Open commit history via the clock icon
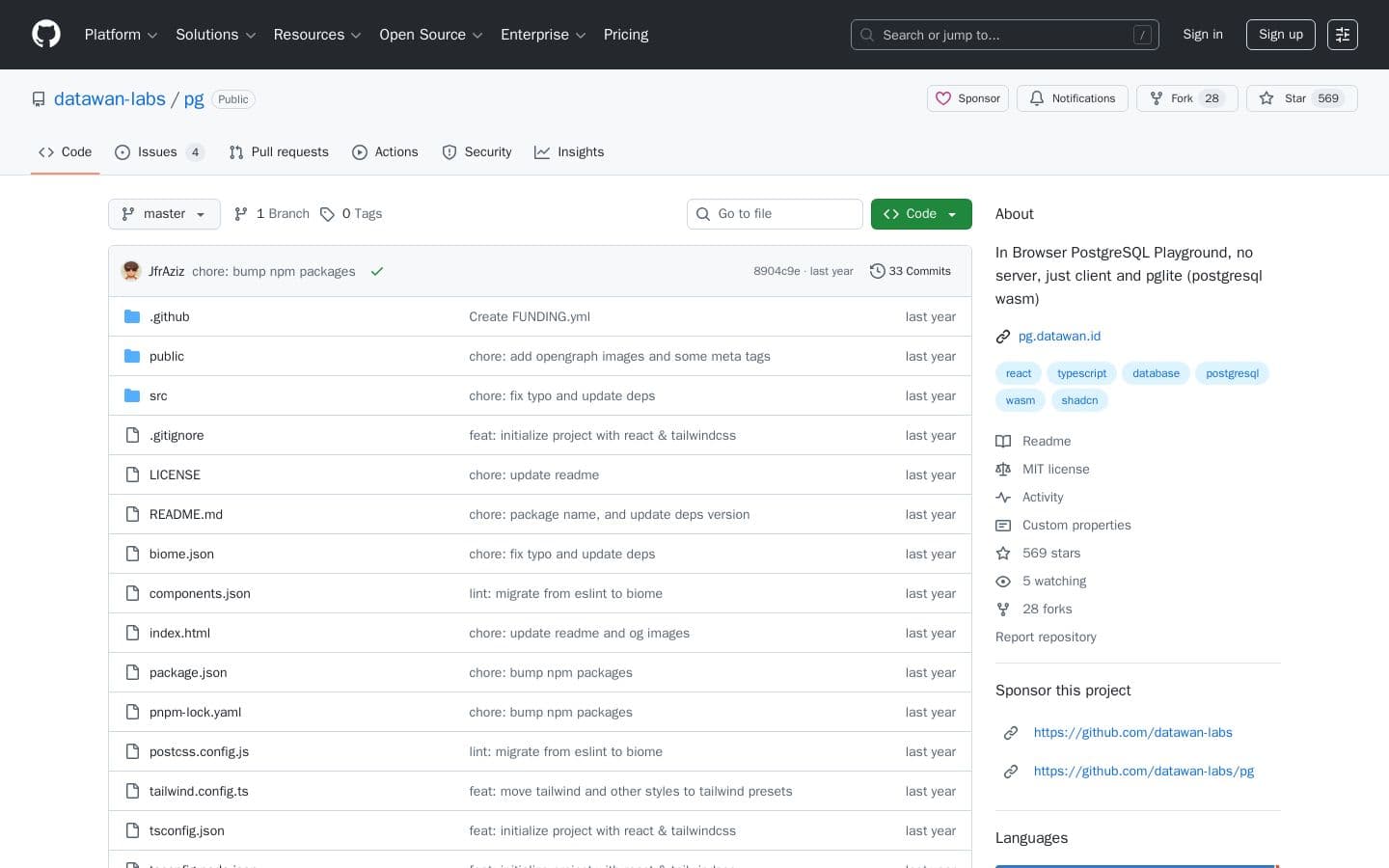 click(x=878, y=271)
